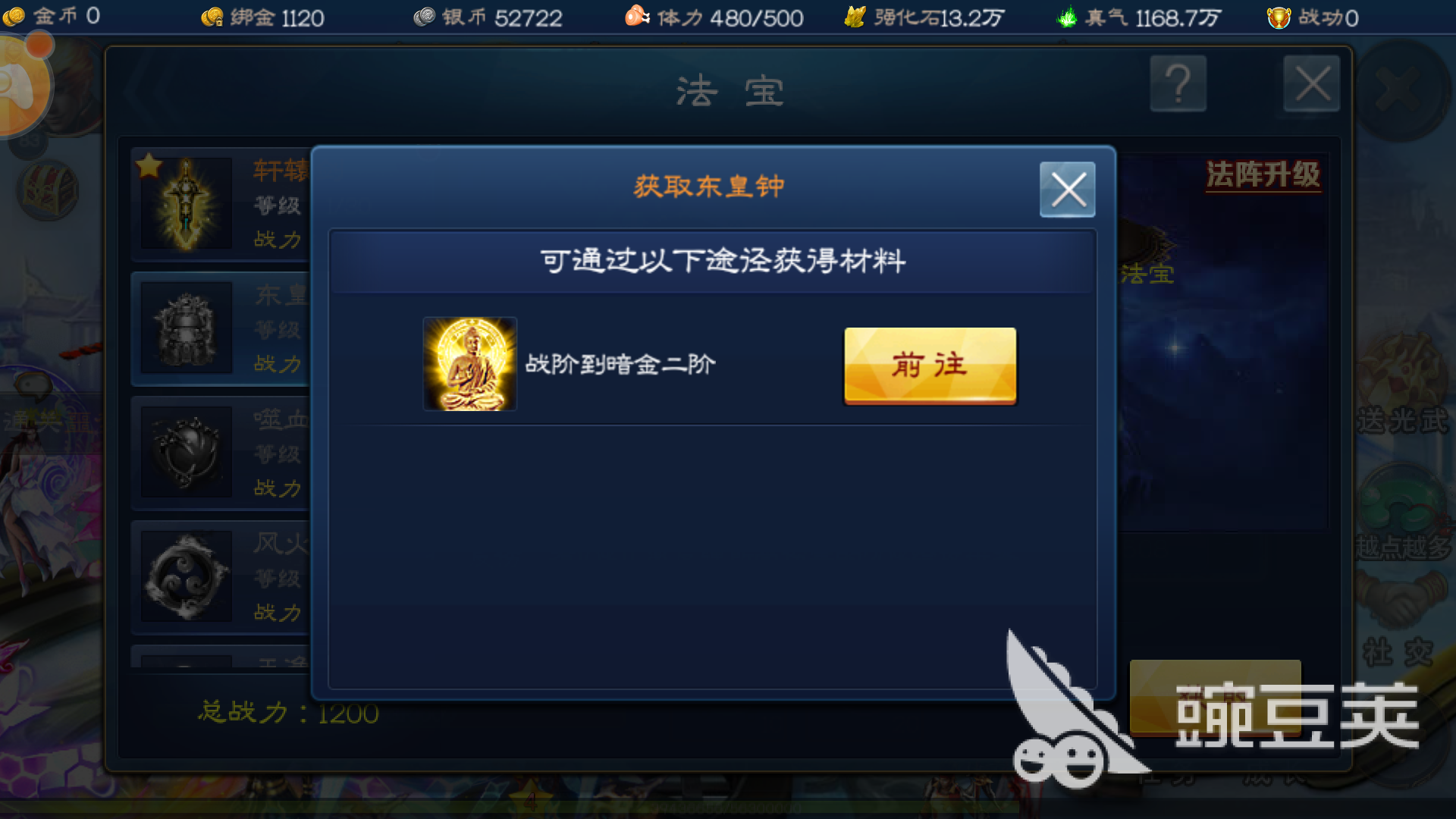
Task: Select the 轩辕 sword artifact icon
Action: coord(187,203)
